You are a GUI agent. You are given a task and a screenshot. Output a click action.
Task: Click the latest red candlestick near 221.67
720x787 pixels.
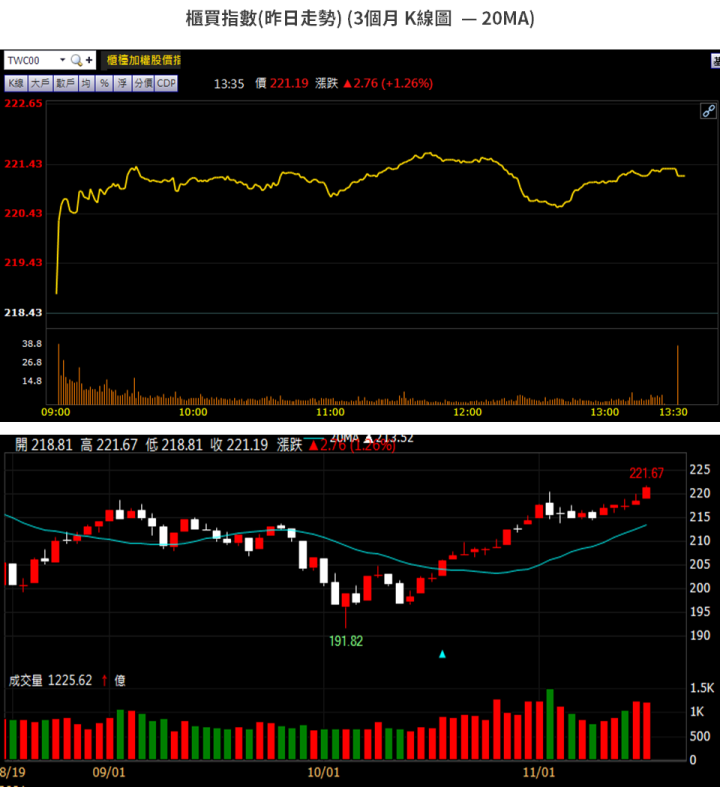click(x=646, y=492)
